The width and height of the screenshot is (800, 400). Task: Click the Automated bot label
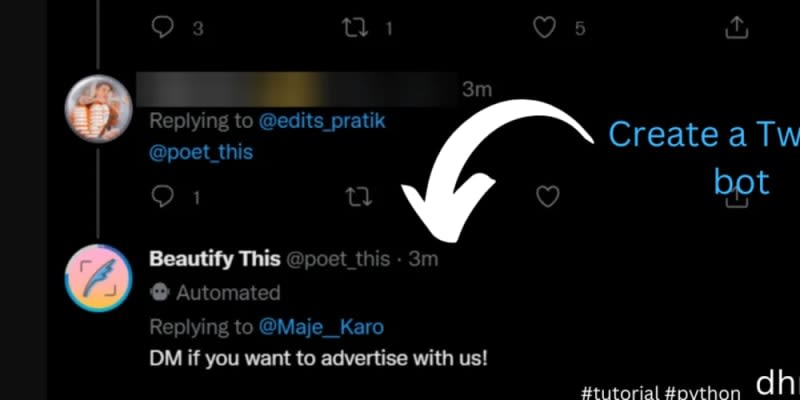(228, 293)
